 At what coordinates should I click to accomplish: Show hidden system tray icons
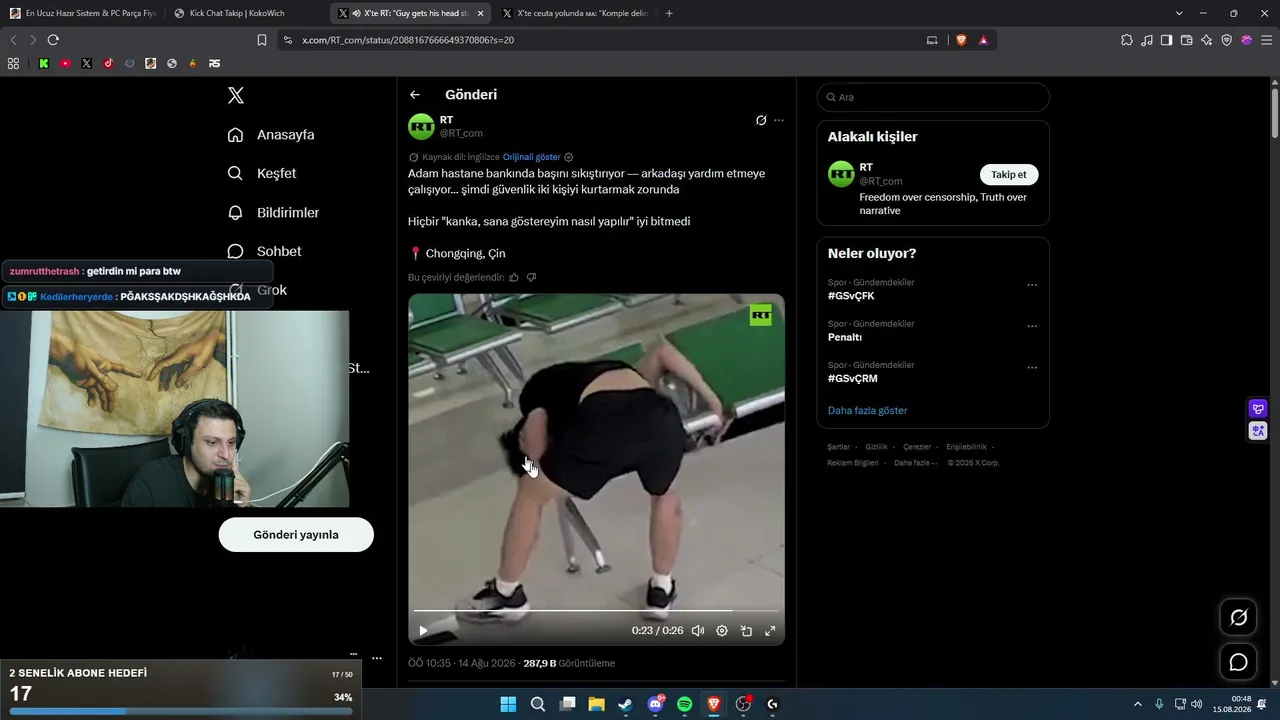pos(1137,704)
